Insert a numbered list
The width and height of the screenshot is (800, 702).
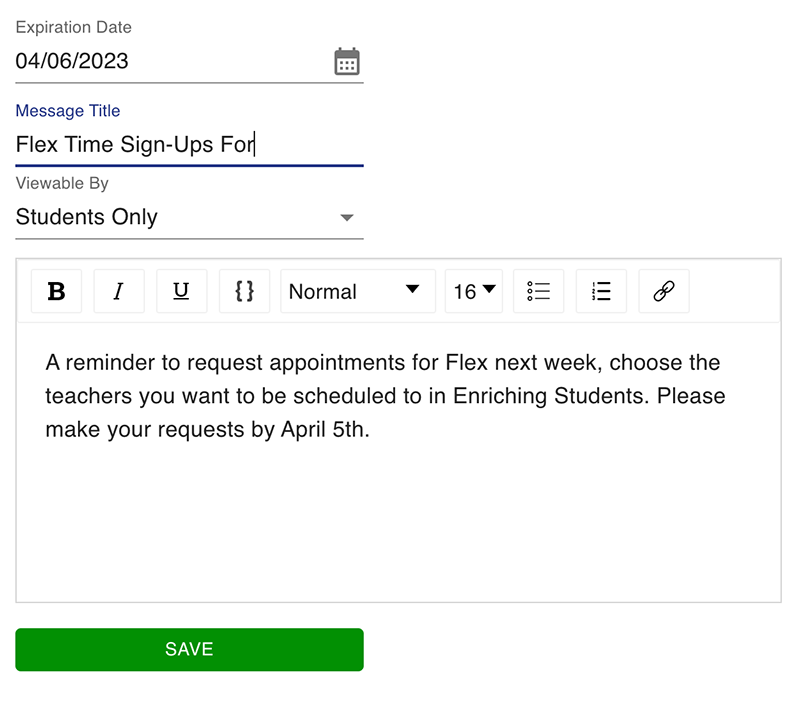click(x=602, y=291)
